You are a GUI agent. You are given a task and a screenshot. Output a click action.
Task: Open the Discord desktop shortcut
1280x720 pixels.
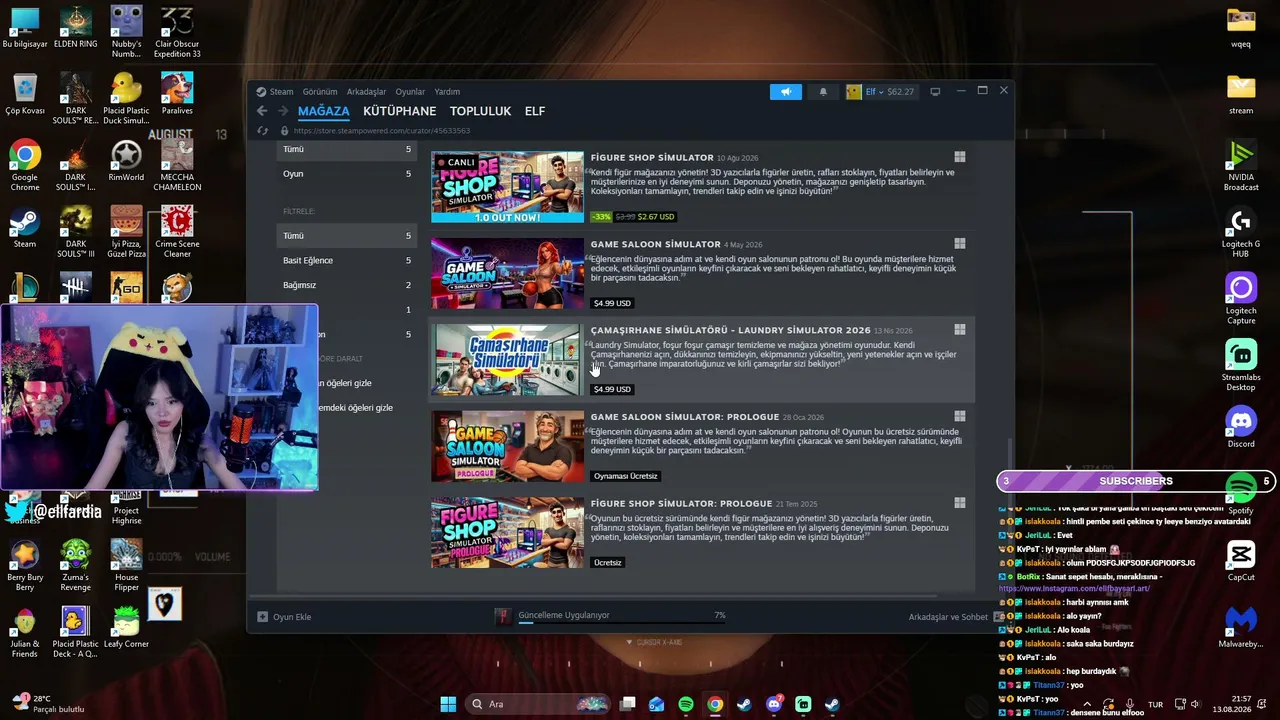click(1241, 428)
